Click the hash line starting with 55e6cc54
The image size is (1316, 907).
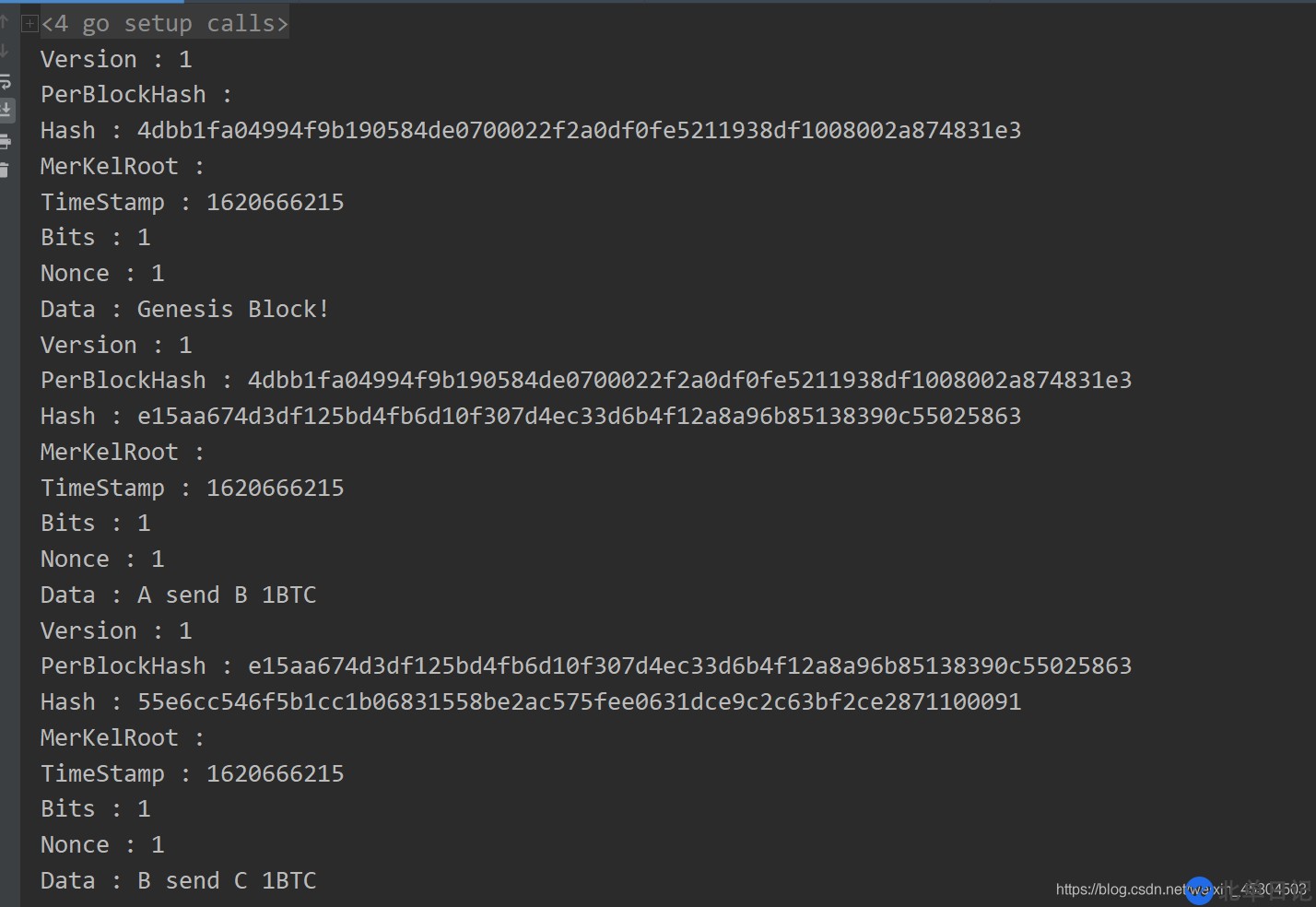(x=579, y=702)
